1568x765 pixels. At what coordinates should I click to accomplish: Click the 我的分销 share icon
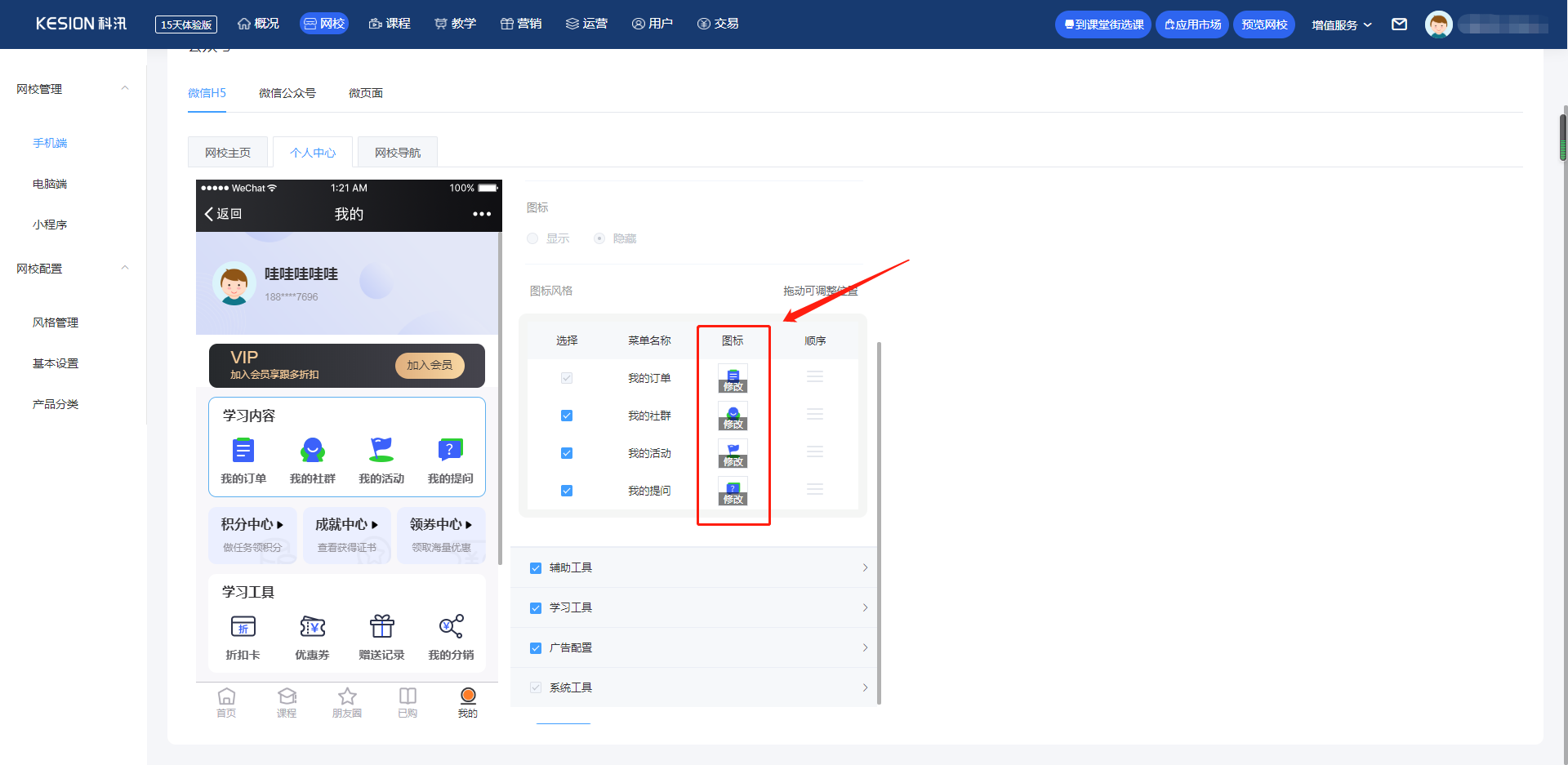click(451, 626)
